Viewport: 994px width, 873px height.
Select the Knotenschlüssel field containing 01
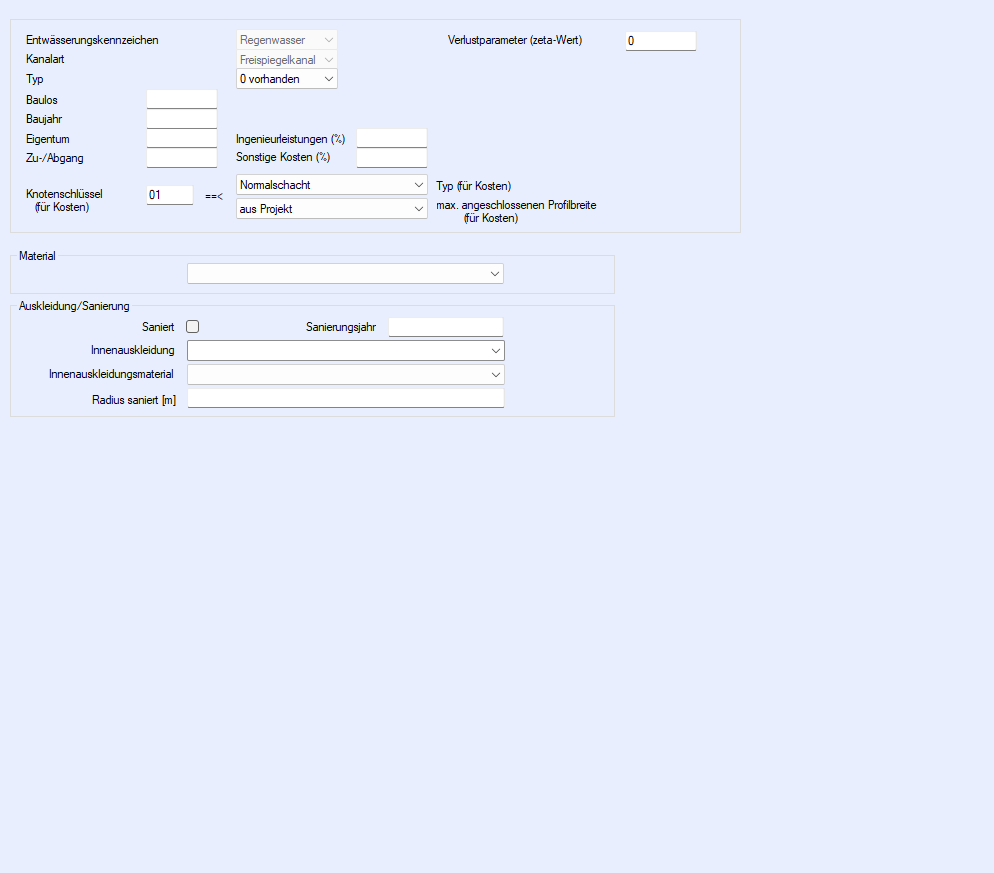click(169, 195)
